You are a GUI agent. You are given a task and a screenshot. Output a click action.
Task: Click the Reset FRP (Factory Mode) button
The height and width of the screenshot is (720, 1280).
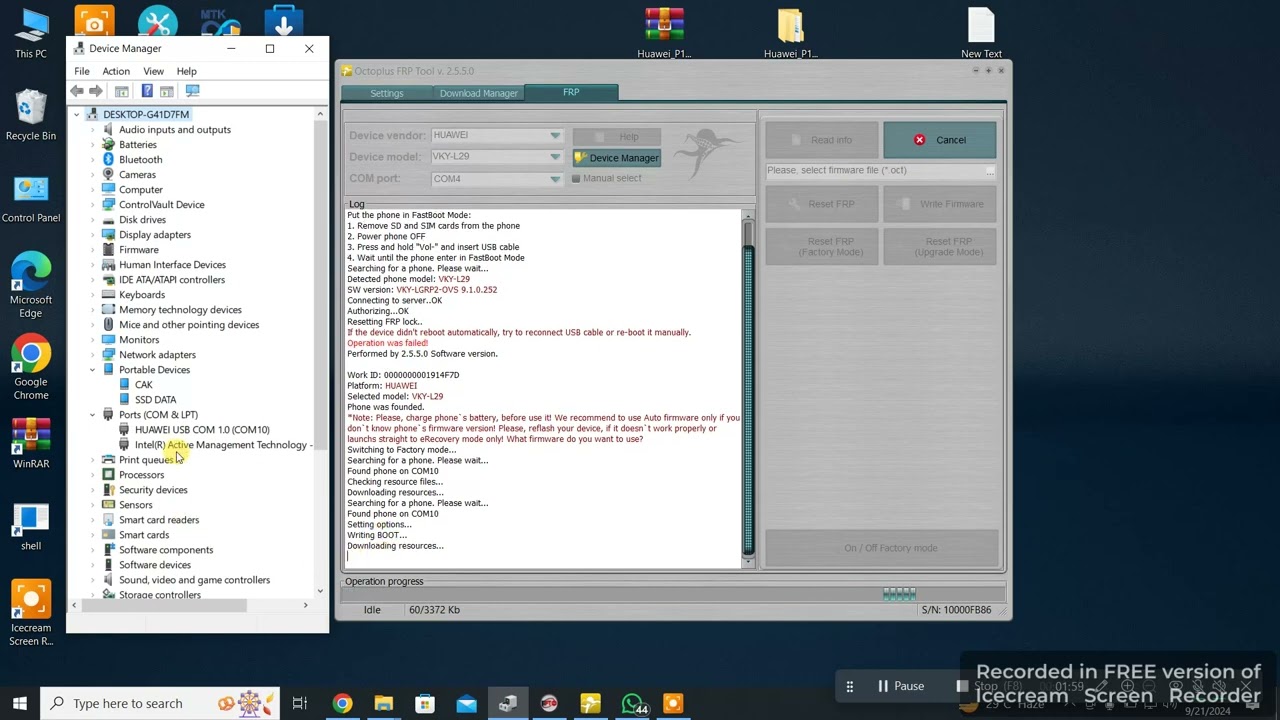(822, 246)
